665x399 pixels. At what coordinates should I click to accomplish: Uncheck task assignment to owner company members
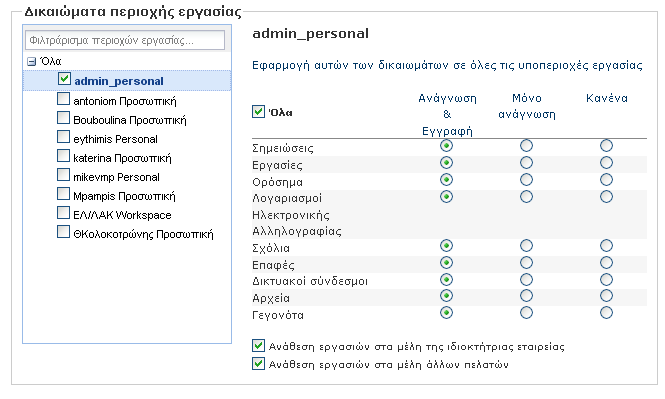(x=258, y=346)
